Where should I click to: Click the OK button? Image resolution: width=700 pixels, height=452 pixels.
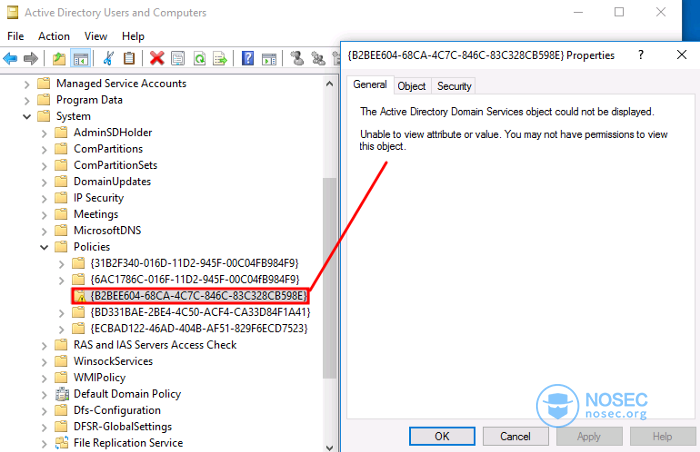(x=442, y=436)
